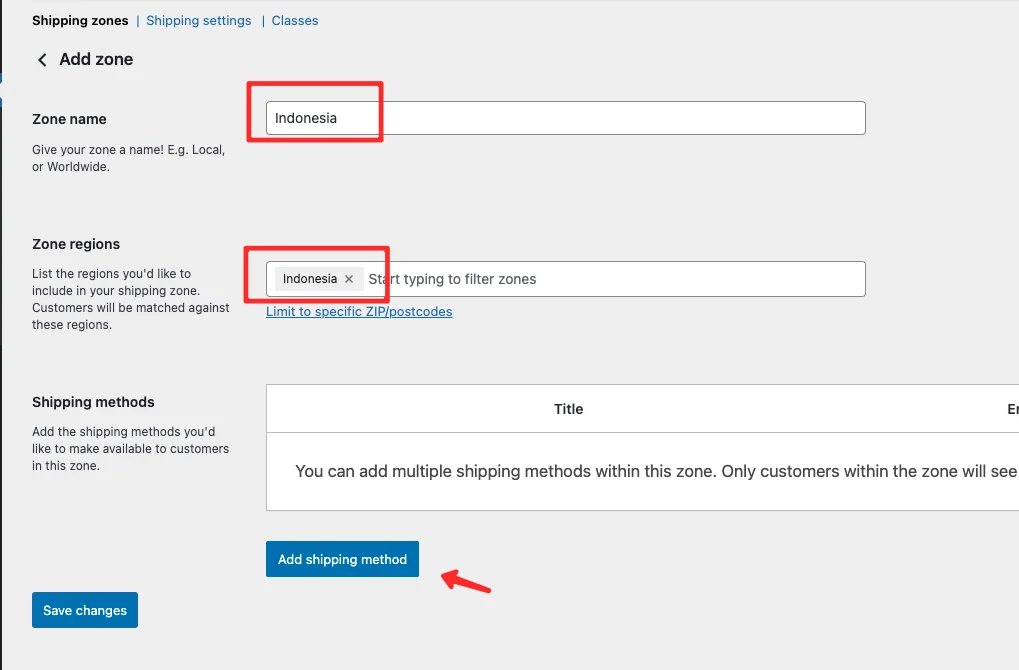Save the zone with Save changes
This screenshot has height=670, width=1019.
coord(85,610)
